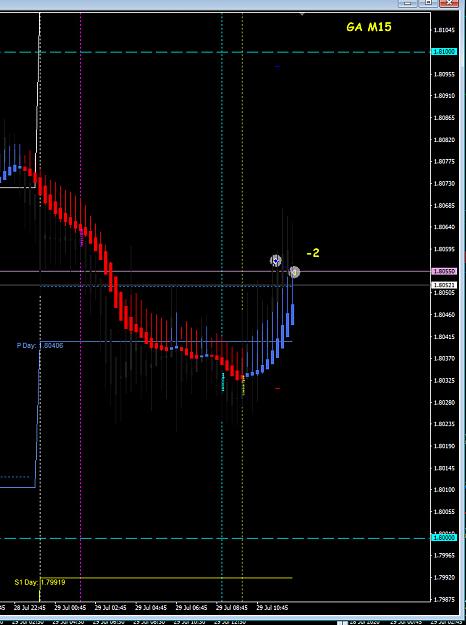Select the P Day: 1.80406 pivot label
The width and height of the screenshot is (466, 625).
tap(40, 346)
